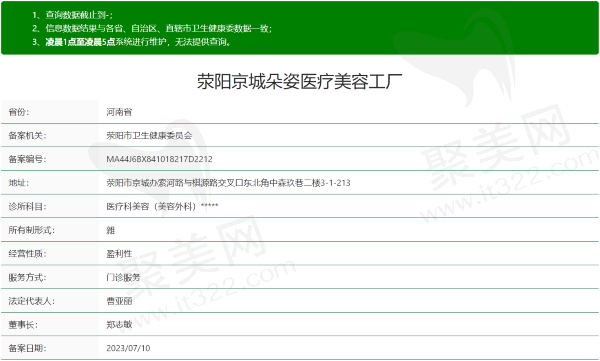600x361 pixels.
Task: Select the value 河南省
Action: pos(119,112)
